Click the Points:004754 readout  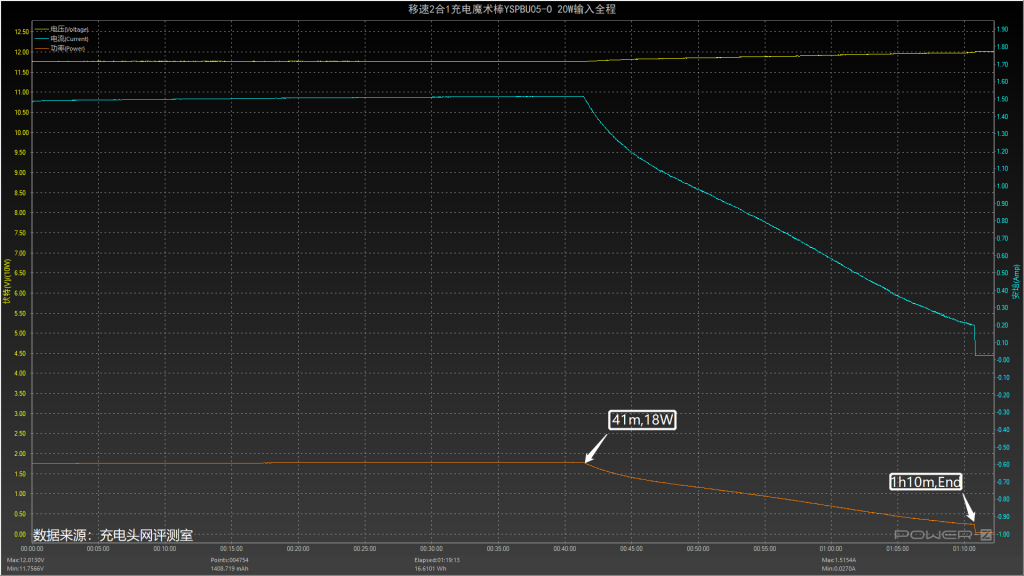tap(229, 560)
